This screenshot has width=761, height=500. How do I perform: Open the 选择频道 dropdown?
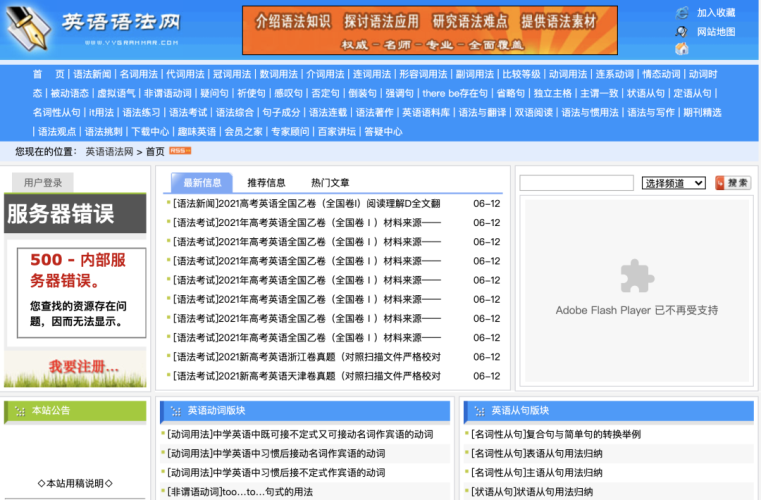coord(673,183)
